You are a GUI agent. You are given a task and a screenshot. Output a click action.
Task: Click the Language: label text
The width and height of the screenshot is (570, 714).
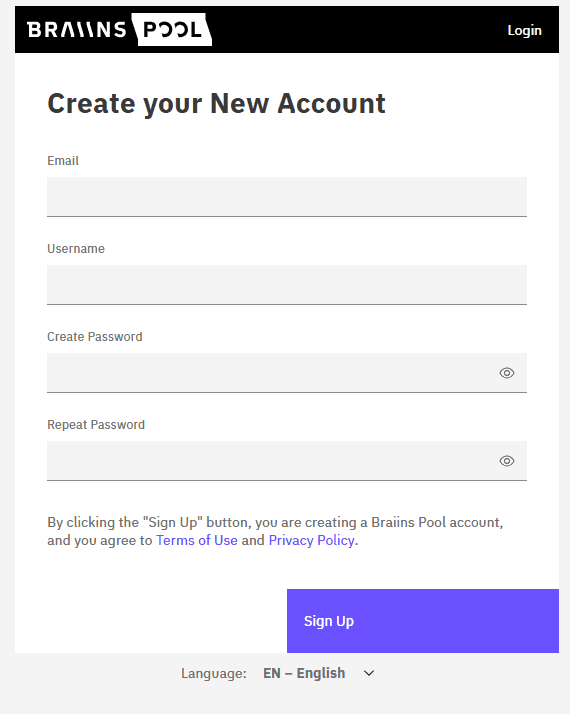click(214, 673)
